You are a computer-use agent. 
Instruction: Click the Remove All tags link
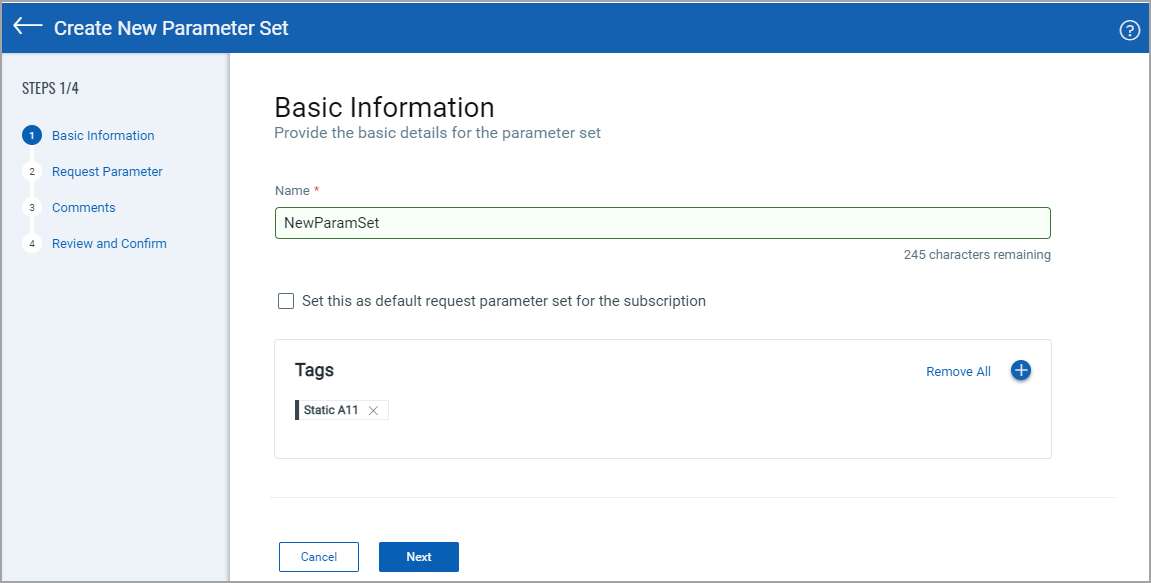coord(958,372)
